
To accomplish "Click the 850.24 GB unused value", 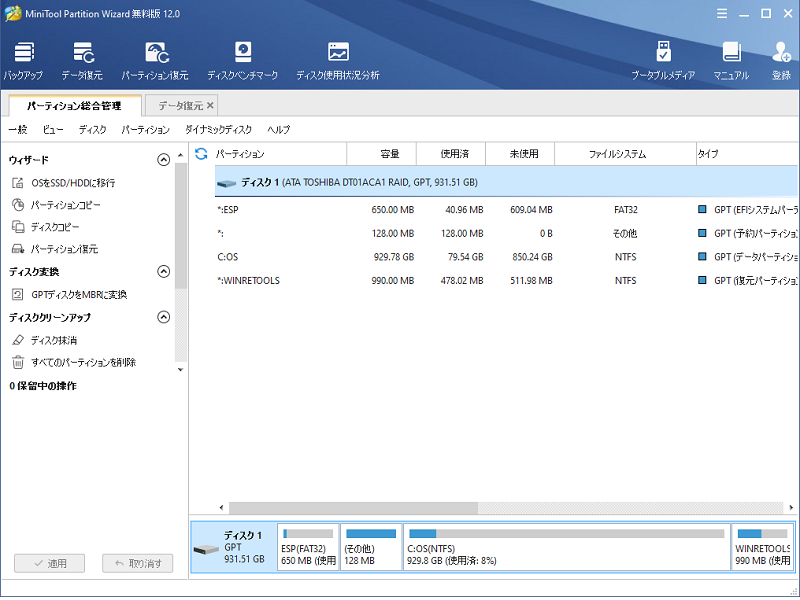I will click(533, 257).
